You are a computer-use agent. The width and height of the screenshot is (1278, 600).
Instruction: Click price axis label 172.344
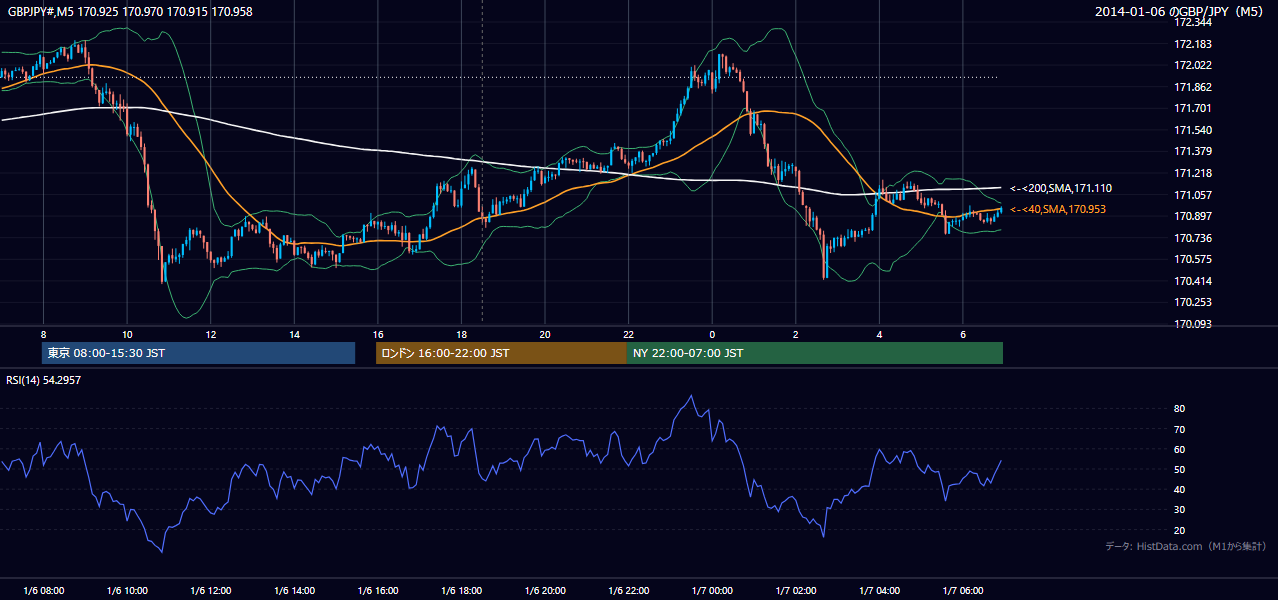click(x=1193, y=22)
